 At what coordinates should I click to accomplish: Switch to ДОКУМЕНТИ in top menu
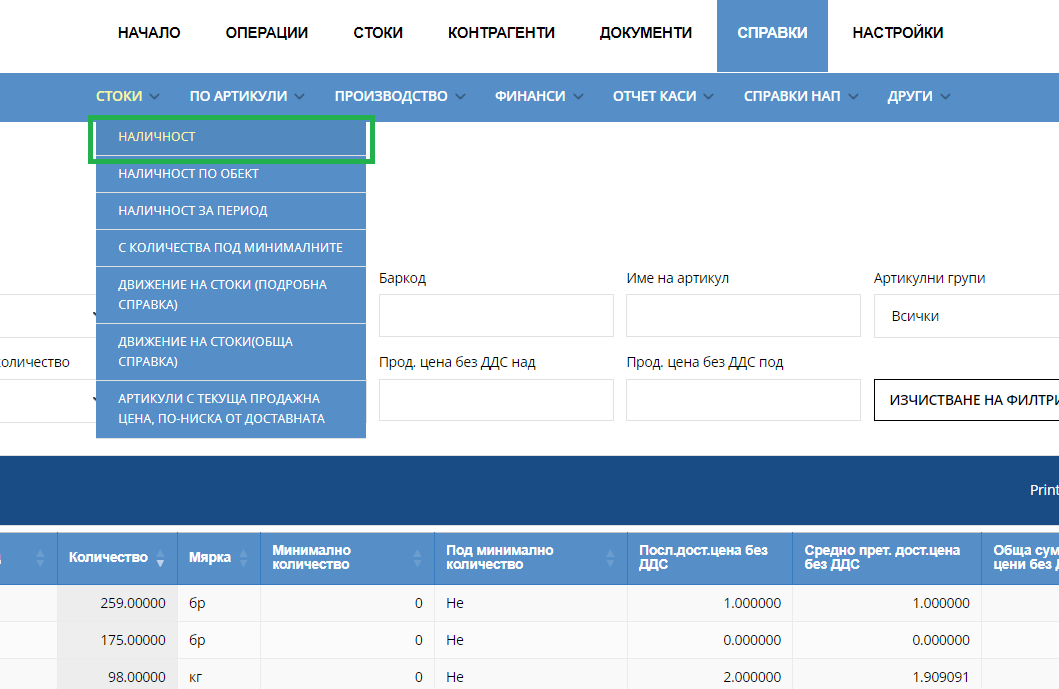pyautogui.click(x=646, y=32)
